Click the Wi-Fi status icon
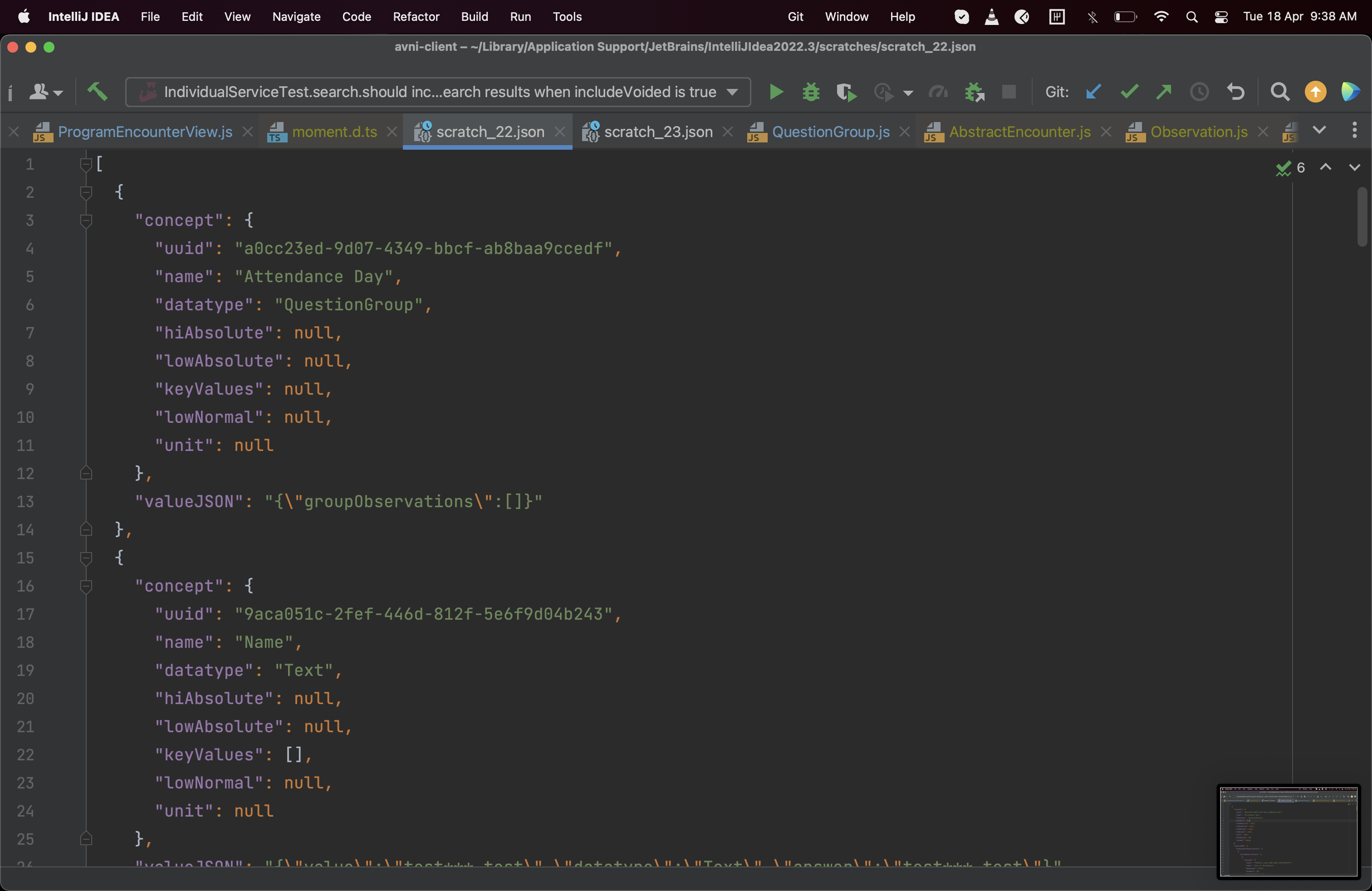The height and width of the screenshot is (891, 1372). point(1161,17)
